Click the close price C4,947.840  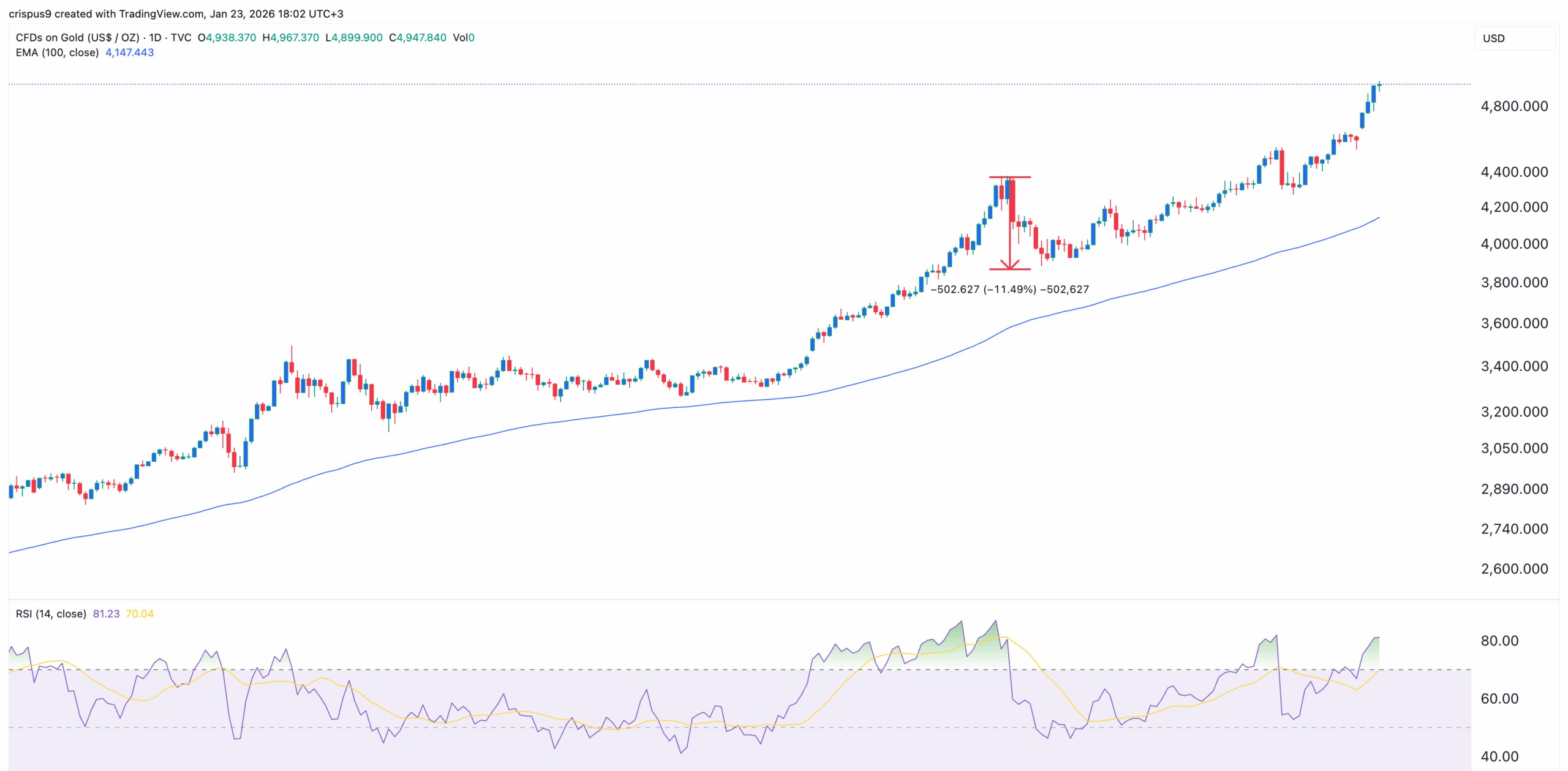pos(418,37)
